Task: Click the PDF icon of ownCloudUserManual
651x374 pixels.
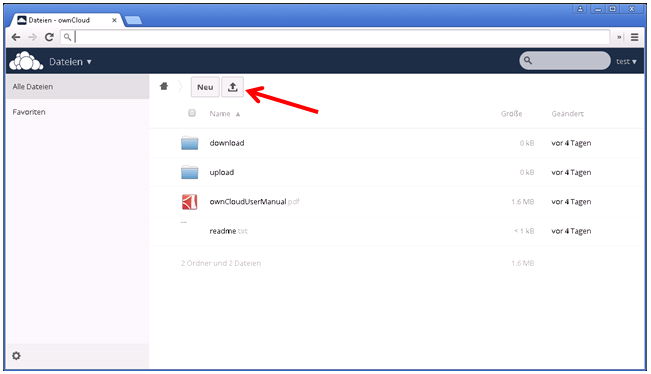Action: coord(190,202)
